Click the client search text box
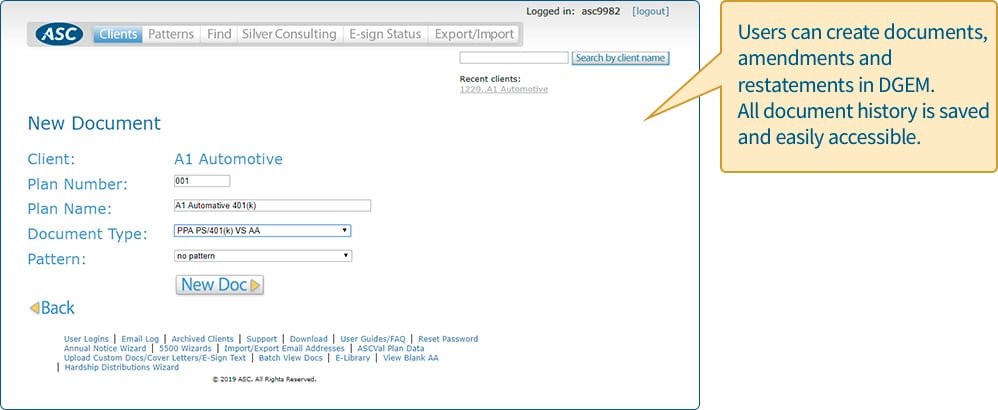Screen dimensions: 998x410 [513, 58]
